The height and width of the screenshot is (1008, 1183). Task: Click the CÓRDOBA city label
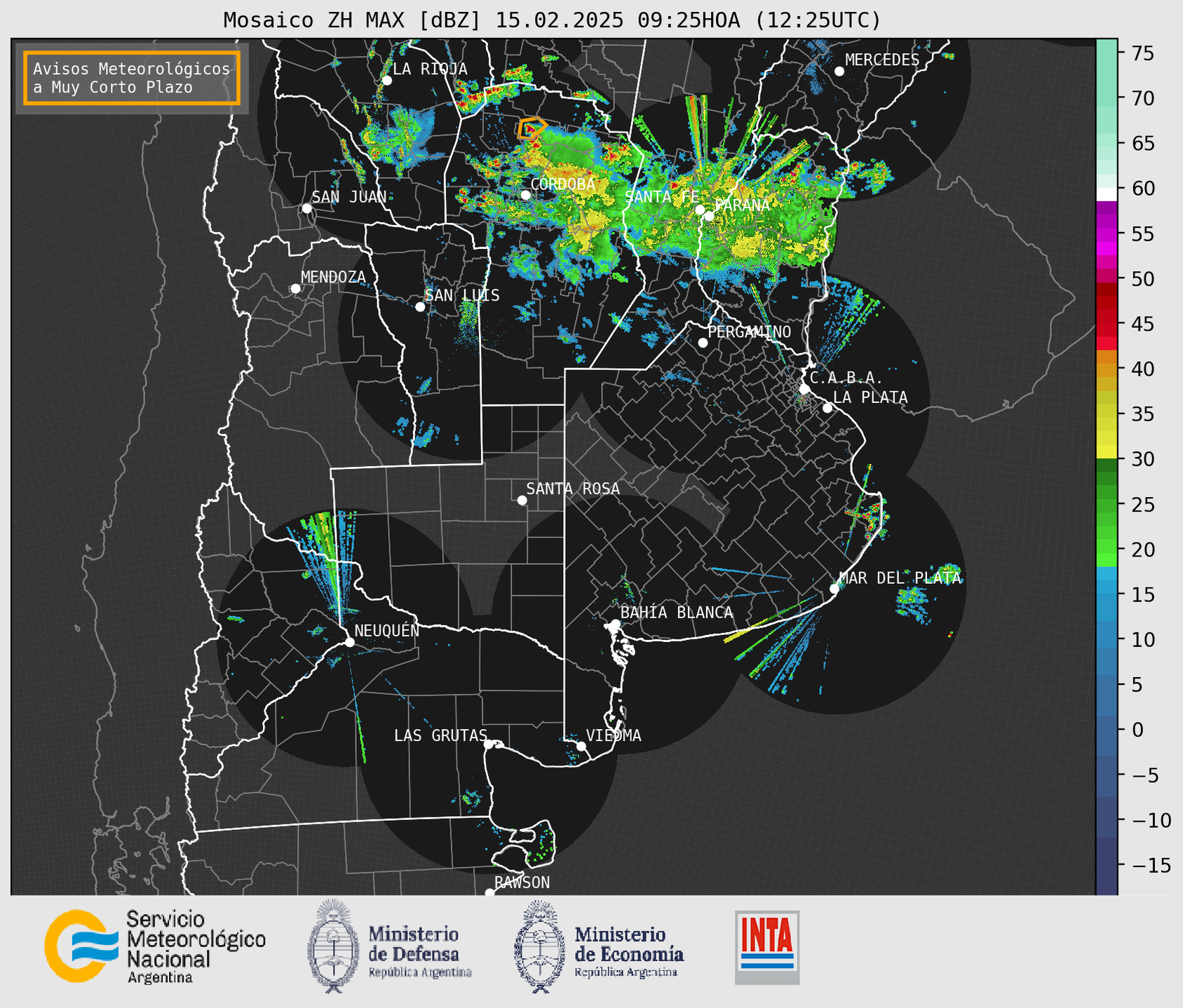click(563, 184)
